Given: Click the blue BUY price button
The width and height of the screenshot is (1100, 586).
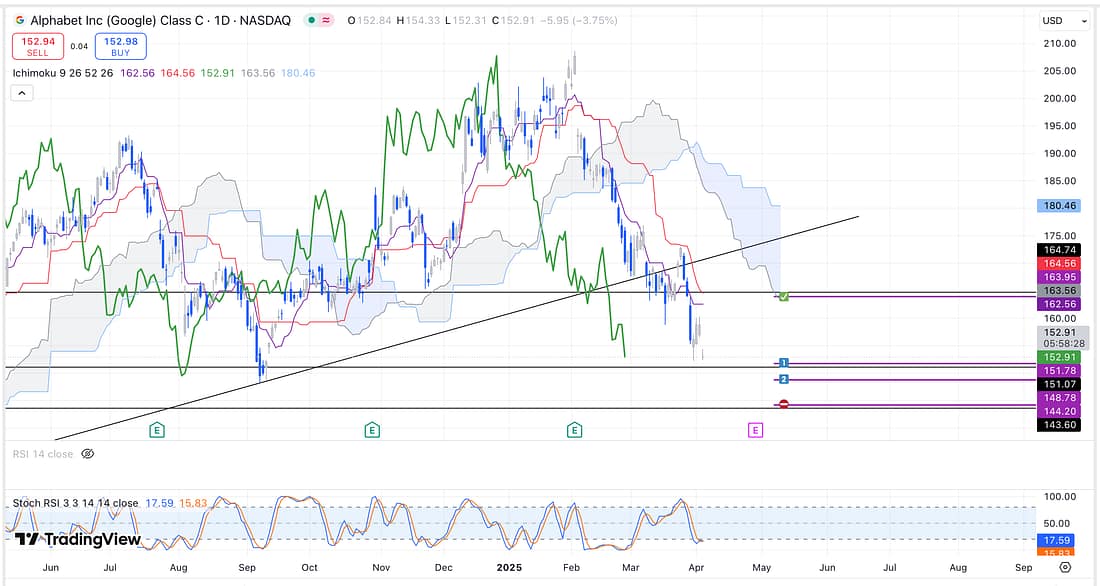Looking at the screenshot, I should tap(121, 46).
